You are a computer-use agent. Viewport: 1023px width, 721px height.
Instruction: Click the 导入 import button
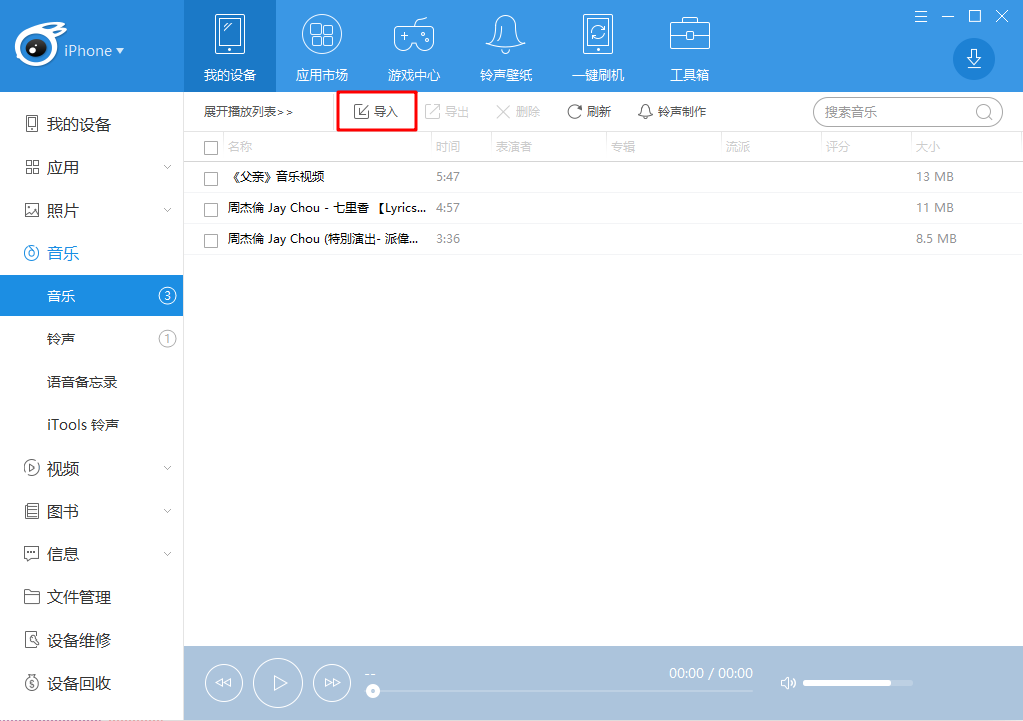(376, 112)
